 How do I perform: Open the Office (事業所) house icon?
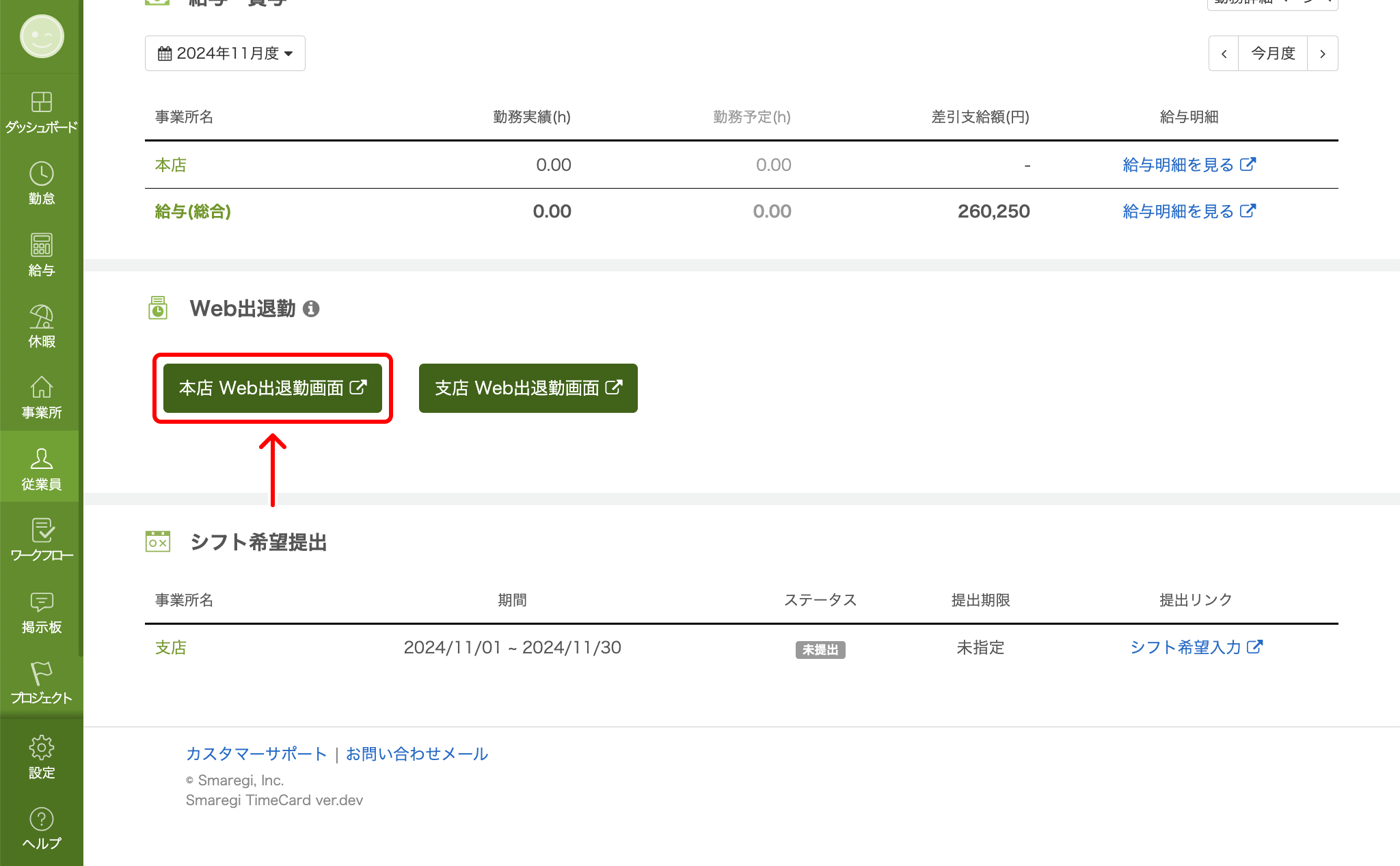(x=41, y=396)
